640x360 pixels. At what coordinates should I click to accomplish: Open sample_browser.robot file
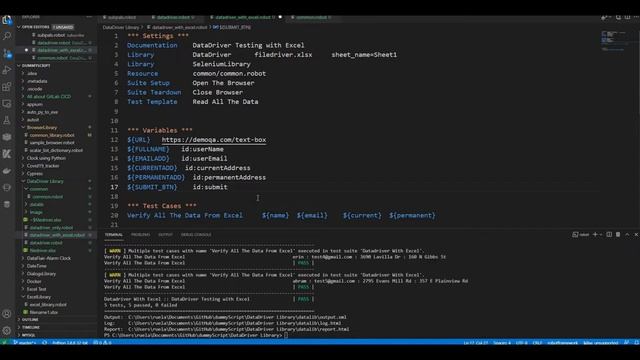pos(52,143)
